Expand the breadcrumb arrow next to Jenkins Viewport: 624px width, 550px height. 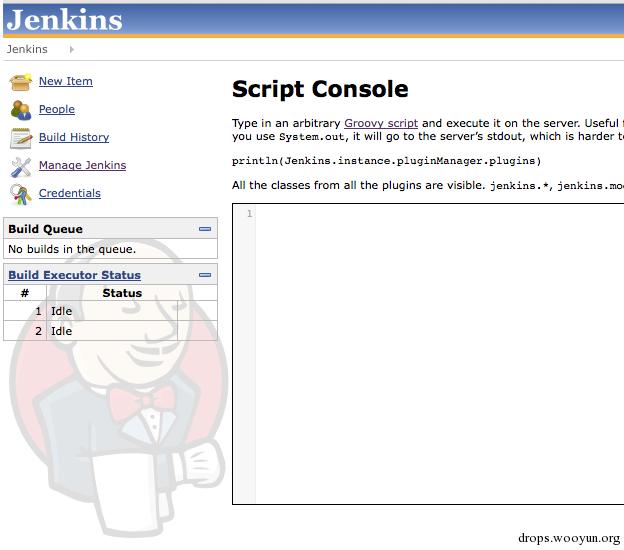click(72, 49)
